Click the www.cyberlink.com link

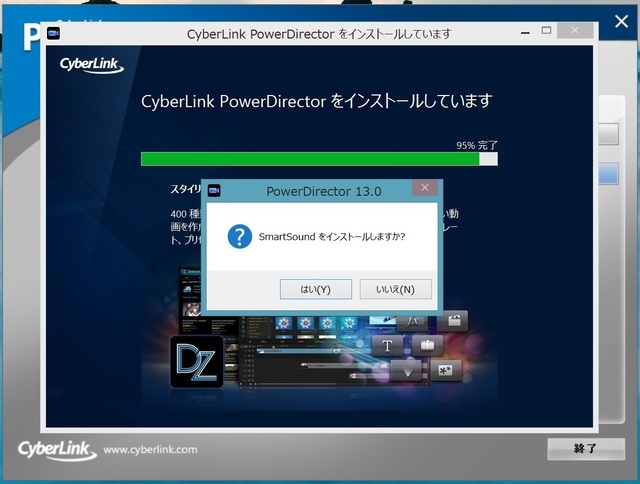click(x=150, y=450)
